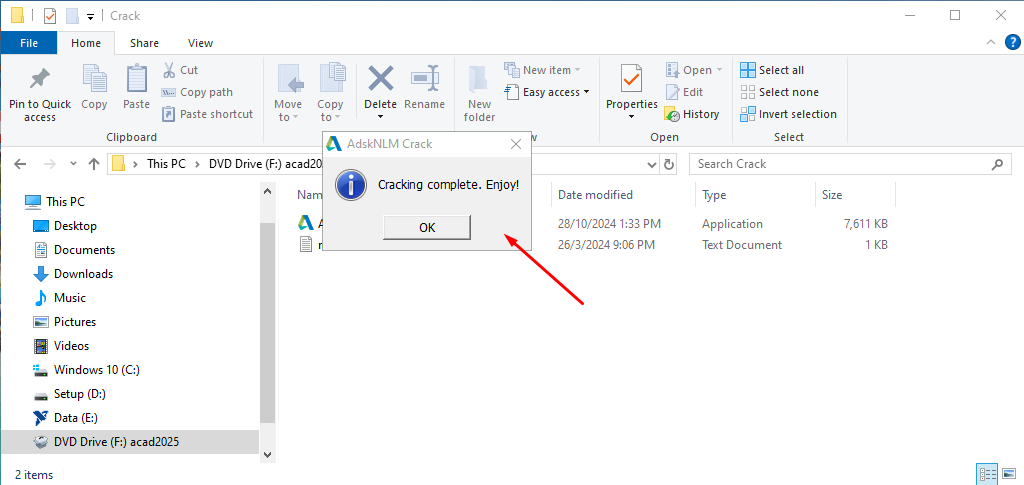Click the forward navigation arrow
The height and width of the screenshot is (485, 1024).
pyautogui.click(x=49, y=164)
